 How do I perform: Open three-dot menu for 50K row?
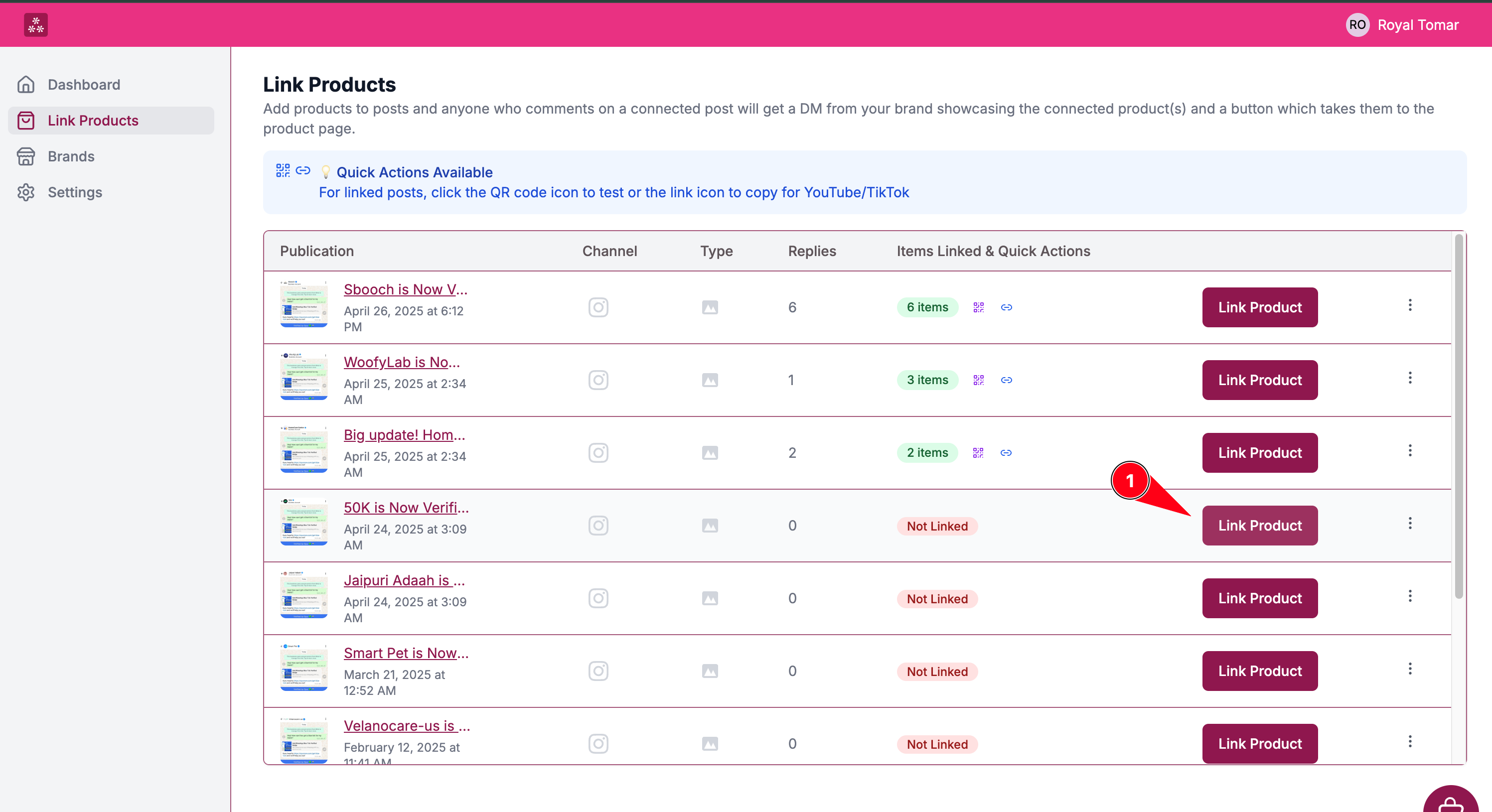1410,524
